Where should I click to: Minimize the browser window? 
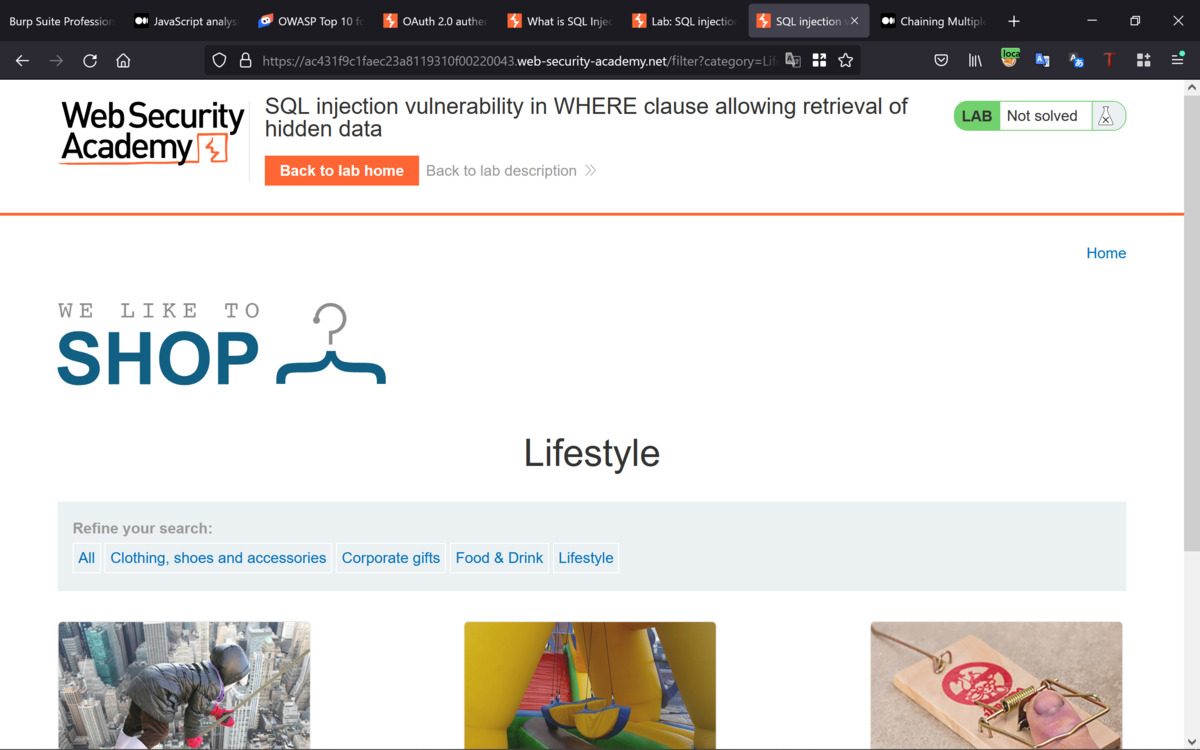[1092, 21]
